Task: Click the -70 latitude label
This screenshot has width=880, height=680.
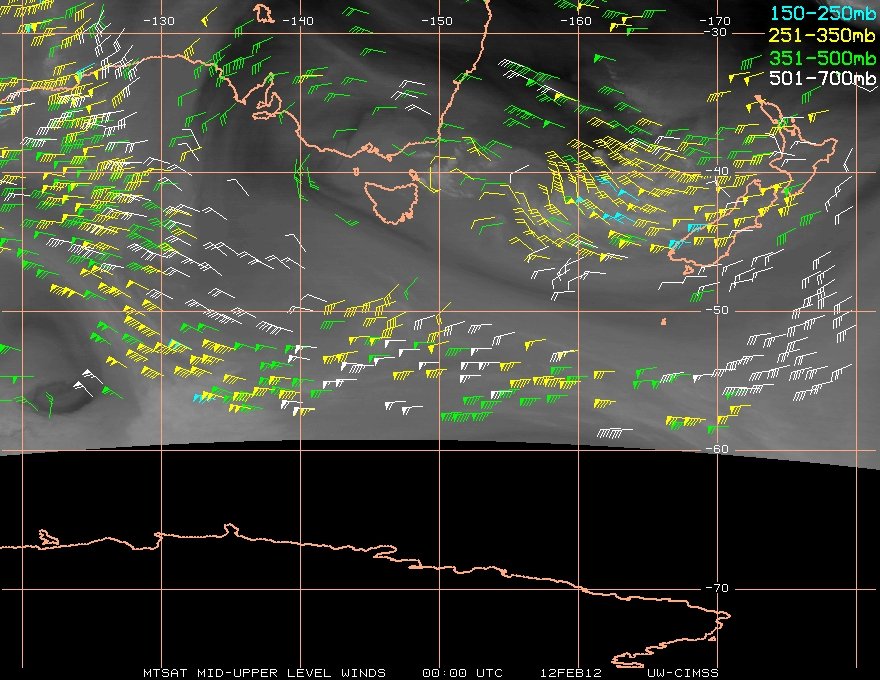Action: point(717,589)
